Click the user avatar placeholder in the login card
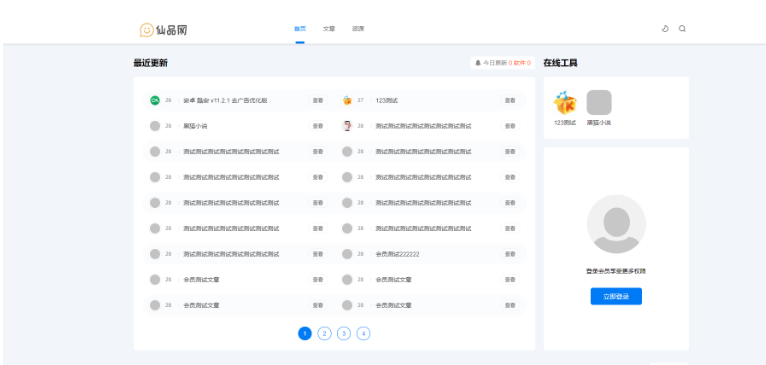 (x=616, y=224)
